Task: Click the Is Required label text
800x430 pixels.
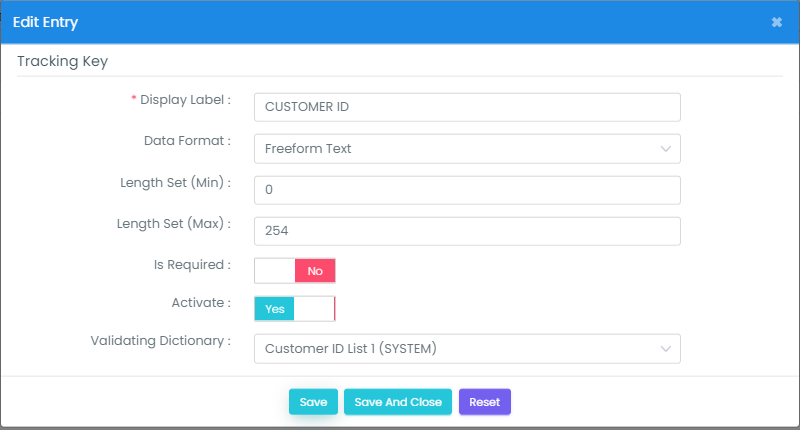Action: click(192, 265)
